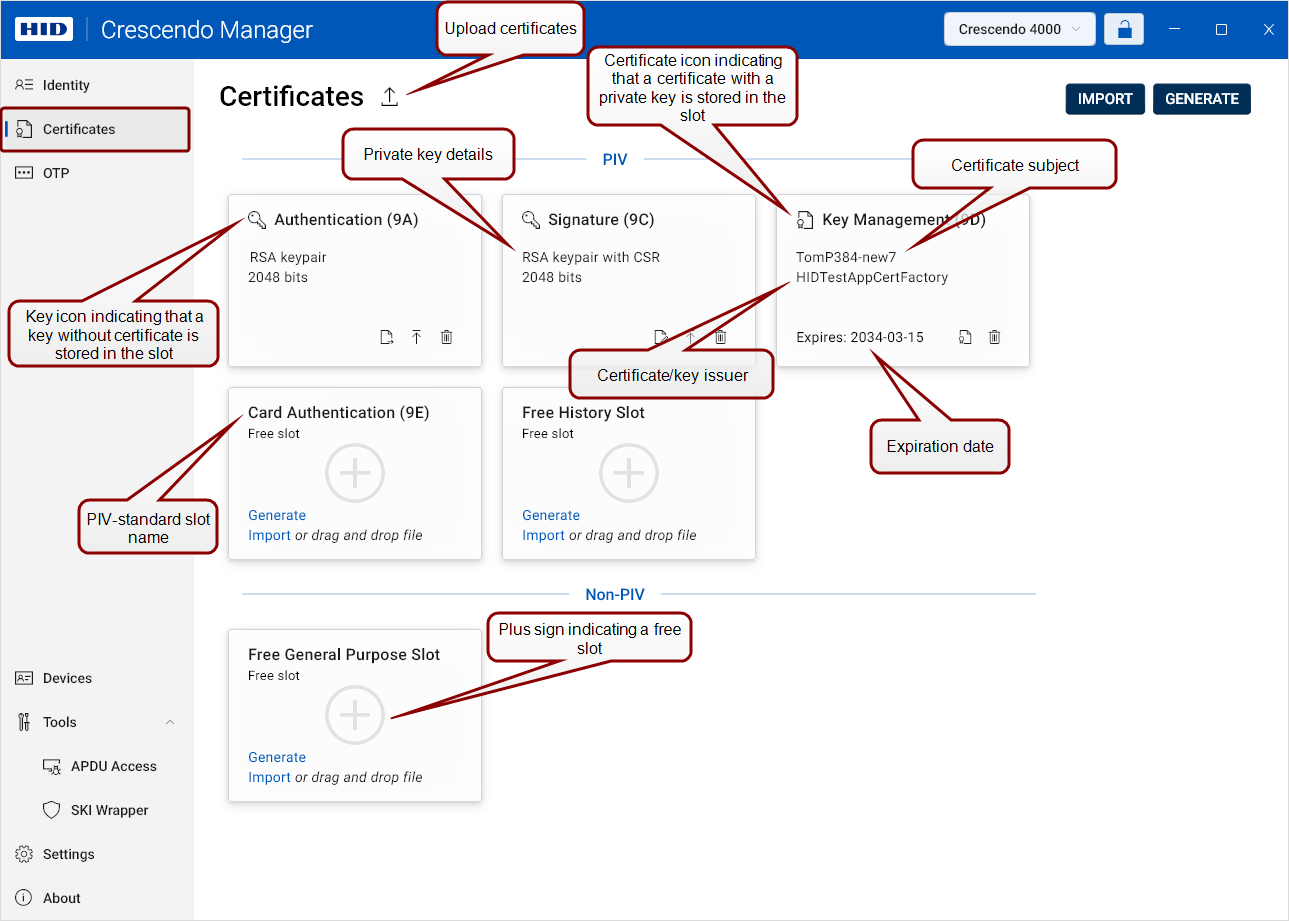
Task: Click the key icon of Authentication (9A) slot
Action: [x=257, y=220]
